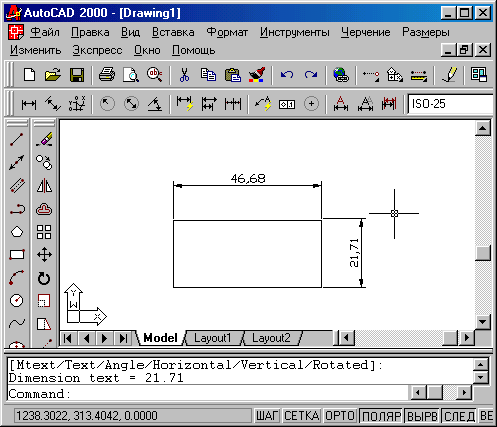The height and width of the screenshot is (427, 497).
Task: Create a new drawing with New icon
Action: 30,75
